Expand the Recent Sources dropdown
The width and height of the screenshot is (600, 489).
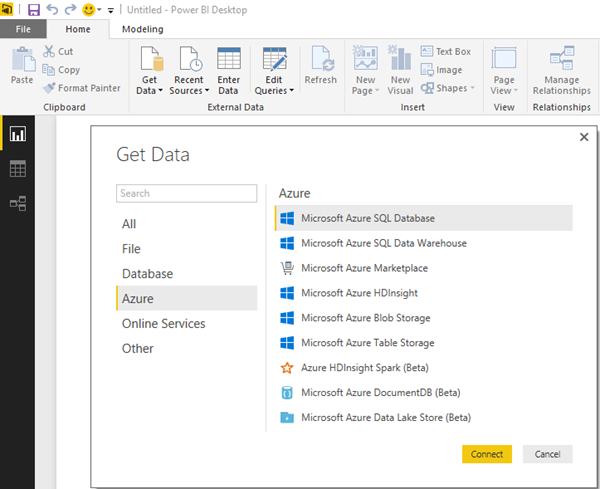click(x=189, y=90)
